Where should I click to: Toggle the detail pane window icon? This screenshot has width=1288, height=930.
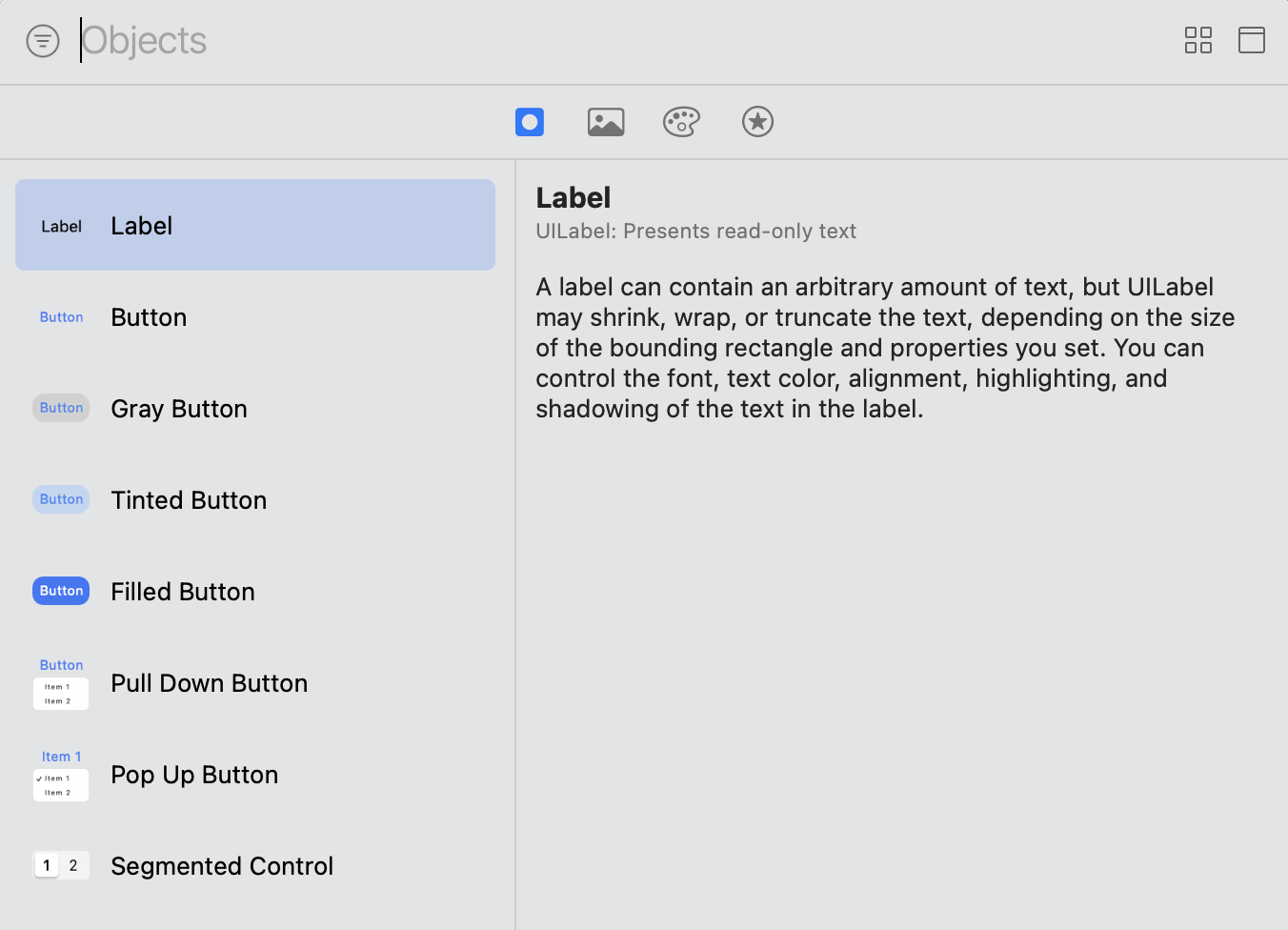(x=1251, y=40)
